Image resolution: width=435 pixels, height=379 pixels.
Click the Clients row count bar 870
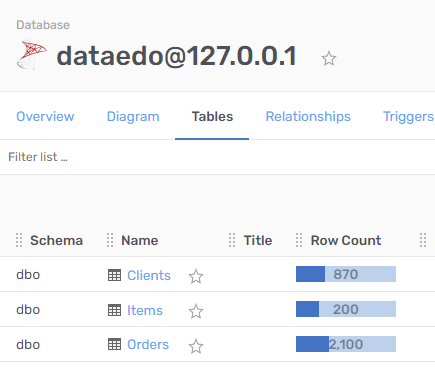tap(346, 274)
